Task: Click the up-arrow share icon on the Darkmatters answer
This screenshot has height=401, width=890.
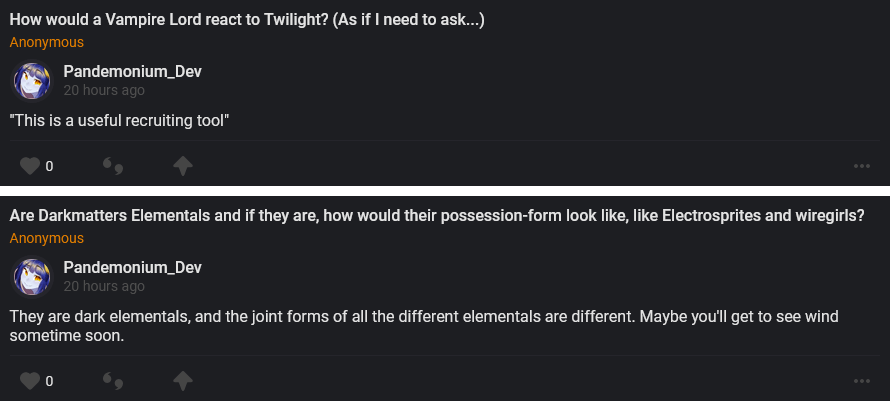Action: click(x=183, y=381)
